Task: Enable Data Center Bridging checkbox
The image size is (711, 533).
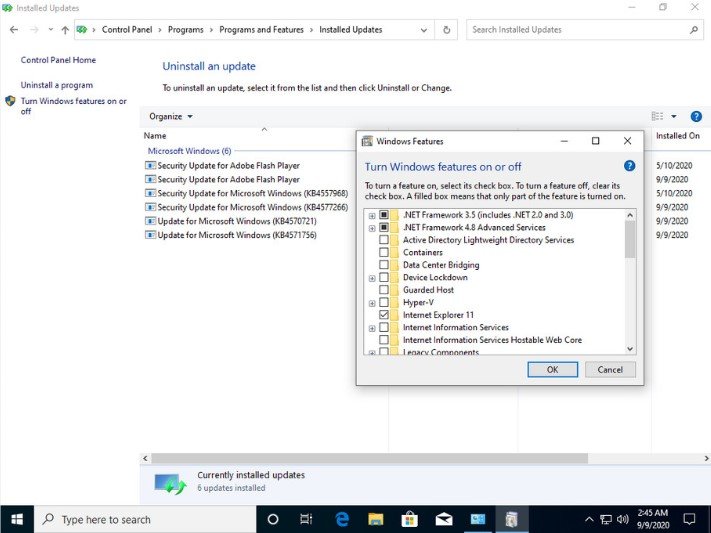Action: [384, 264]
